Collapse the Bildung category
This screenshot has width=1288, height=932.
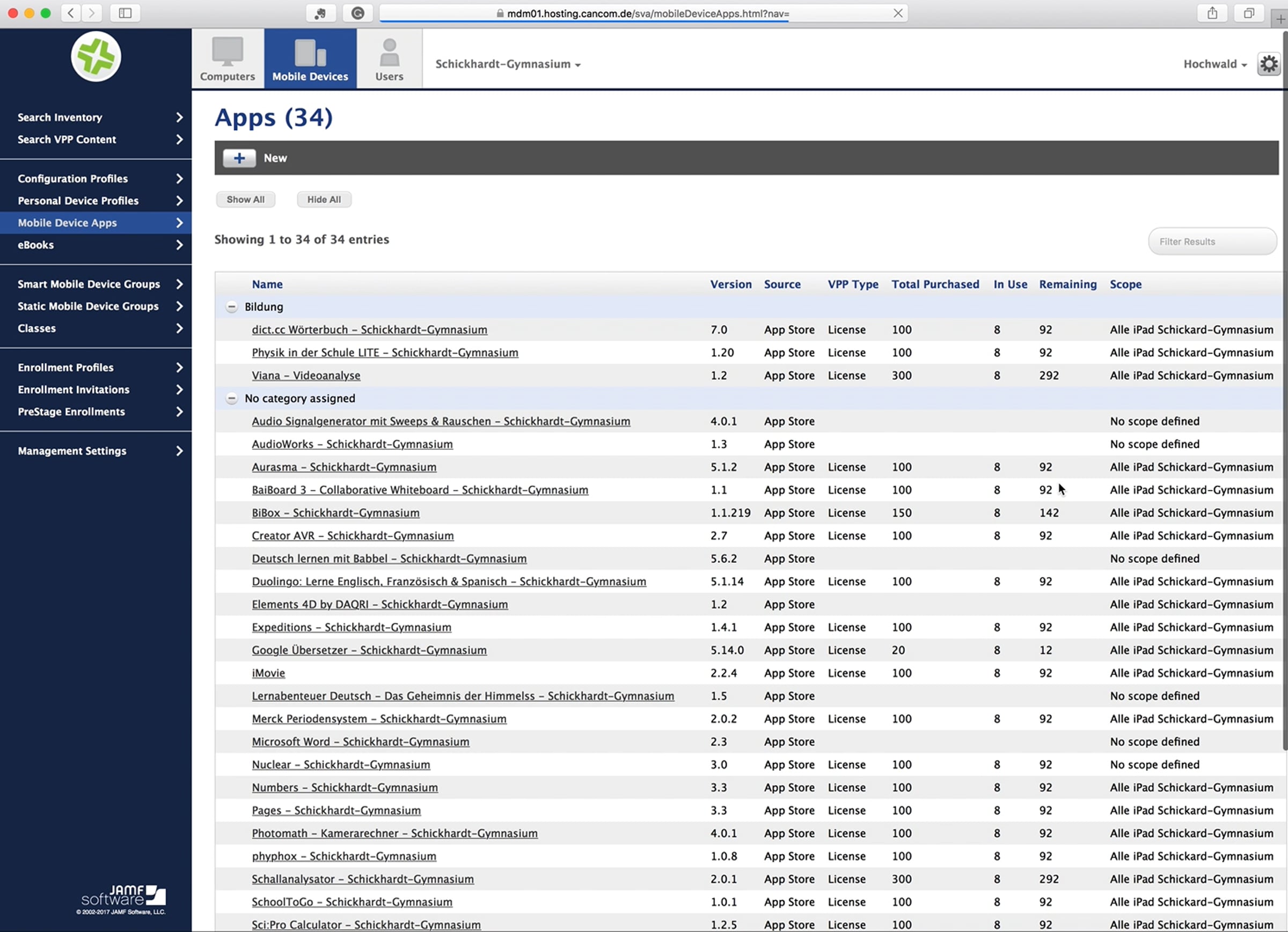pyautogui.click(x=231, y=307)
